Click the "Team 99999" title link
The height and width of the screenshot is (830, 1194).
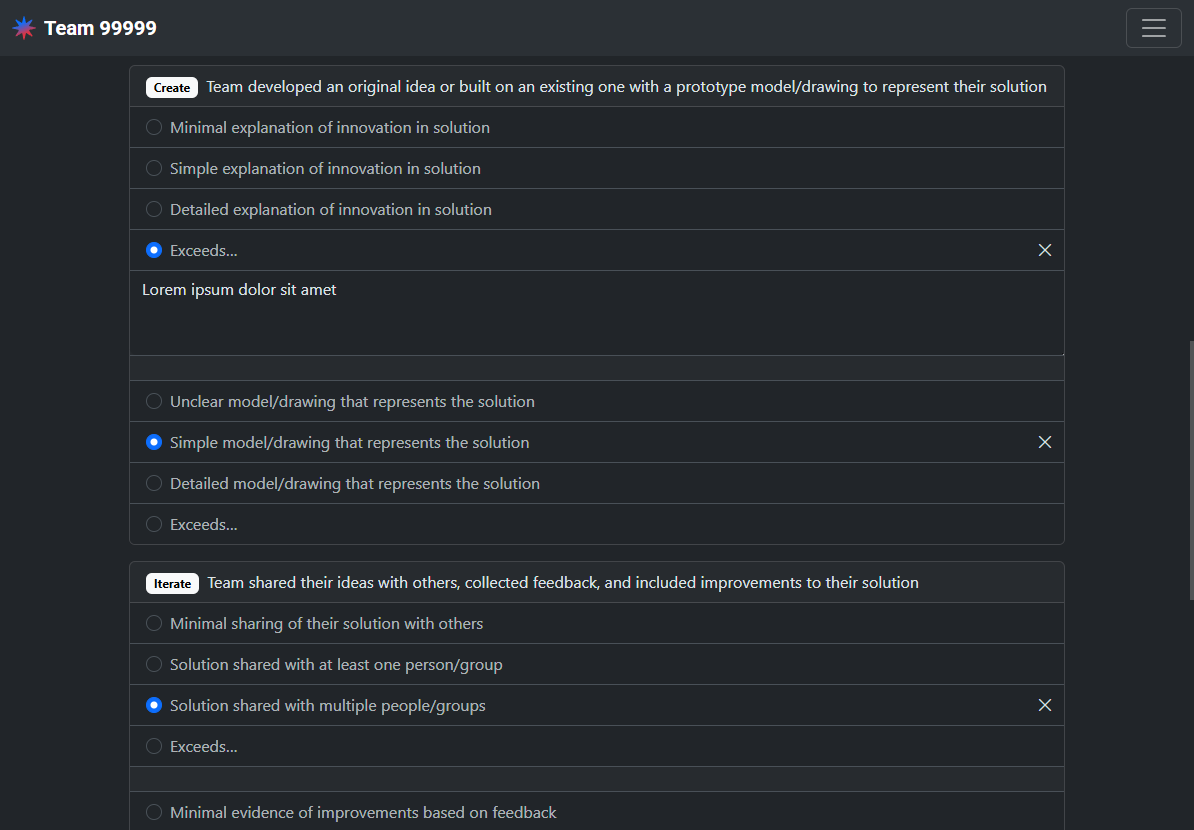[101, 28]
